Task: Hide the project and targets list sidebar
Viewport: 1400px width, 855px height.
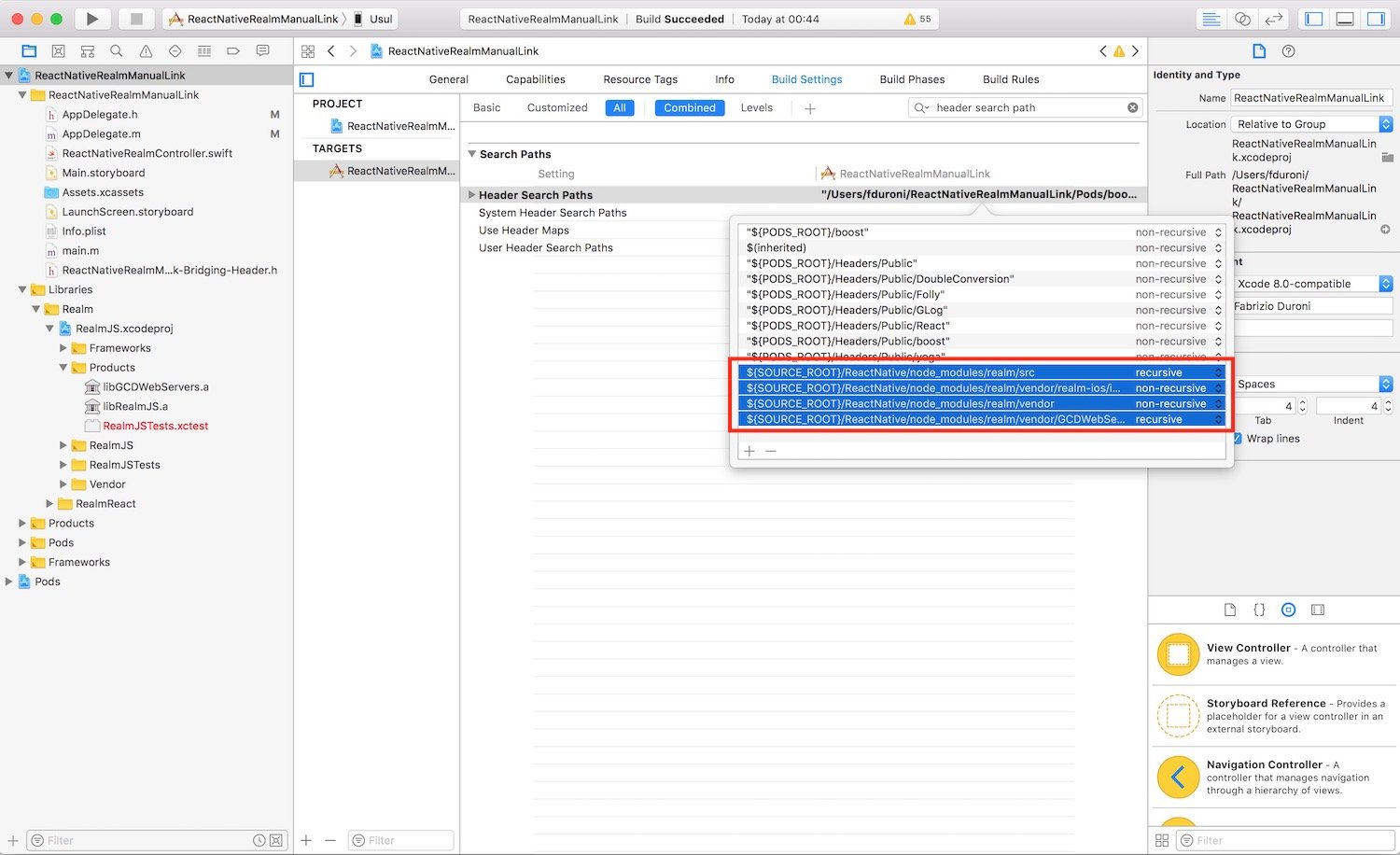Action: point(307,80)
